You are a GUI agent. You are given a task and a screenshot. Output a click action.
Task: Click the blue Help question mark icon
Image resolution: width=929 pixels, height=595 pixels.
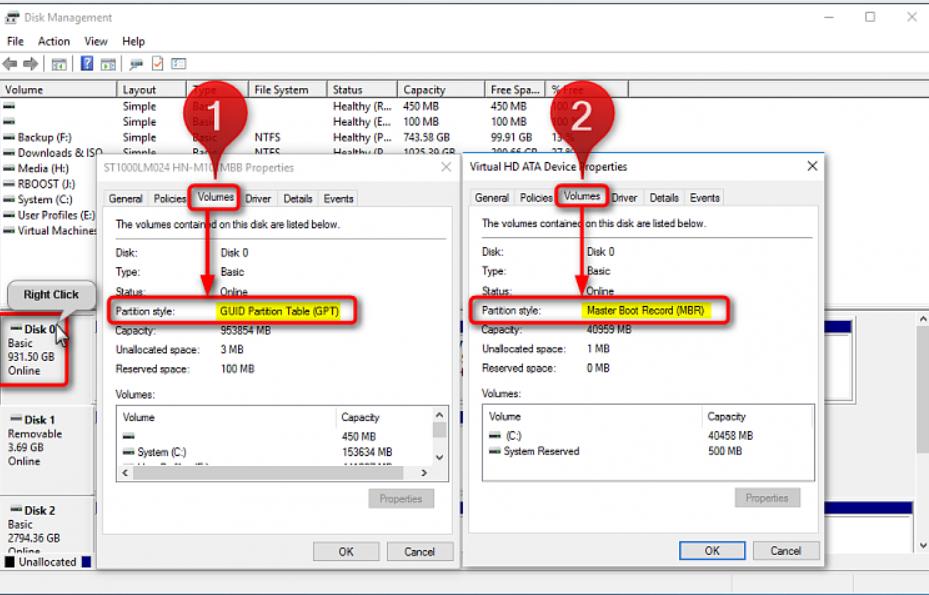pos(87,64)
